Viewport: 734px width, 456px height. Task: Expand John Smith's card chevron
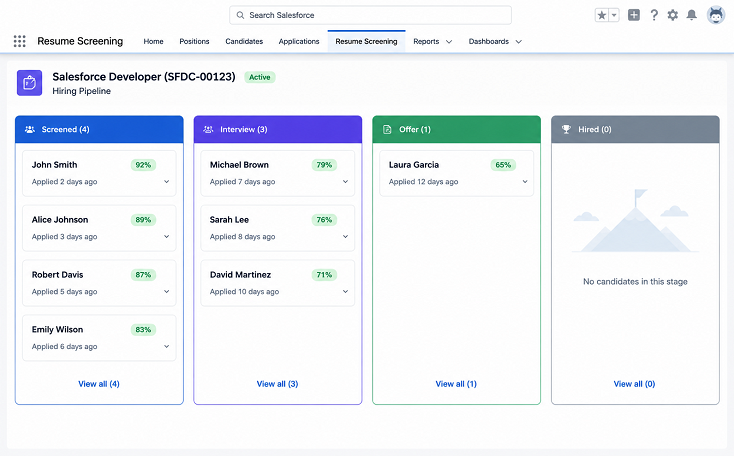tap(166, 182)
